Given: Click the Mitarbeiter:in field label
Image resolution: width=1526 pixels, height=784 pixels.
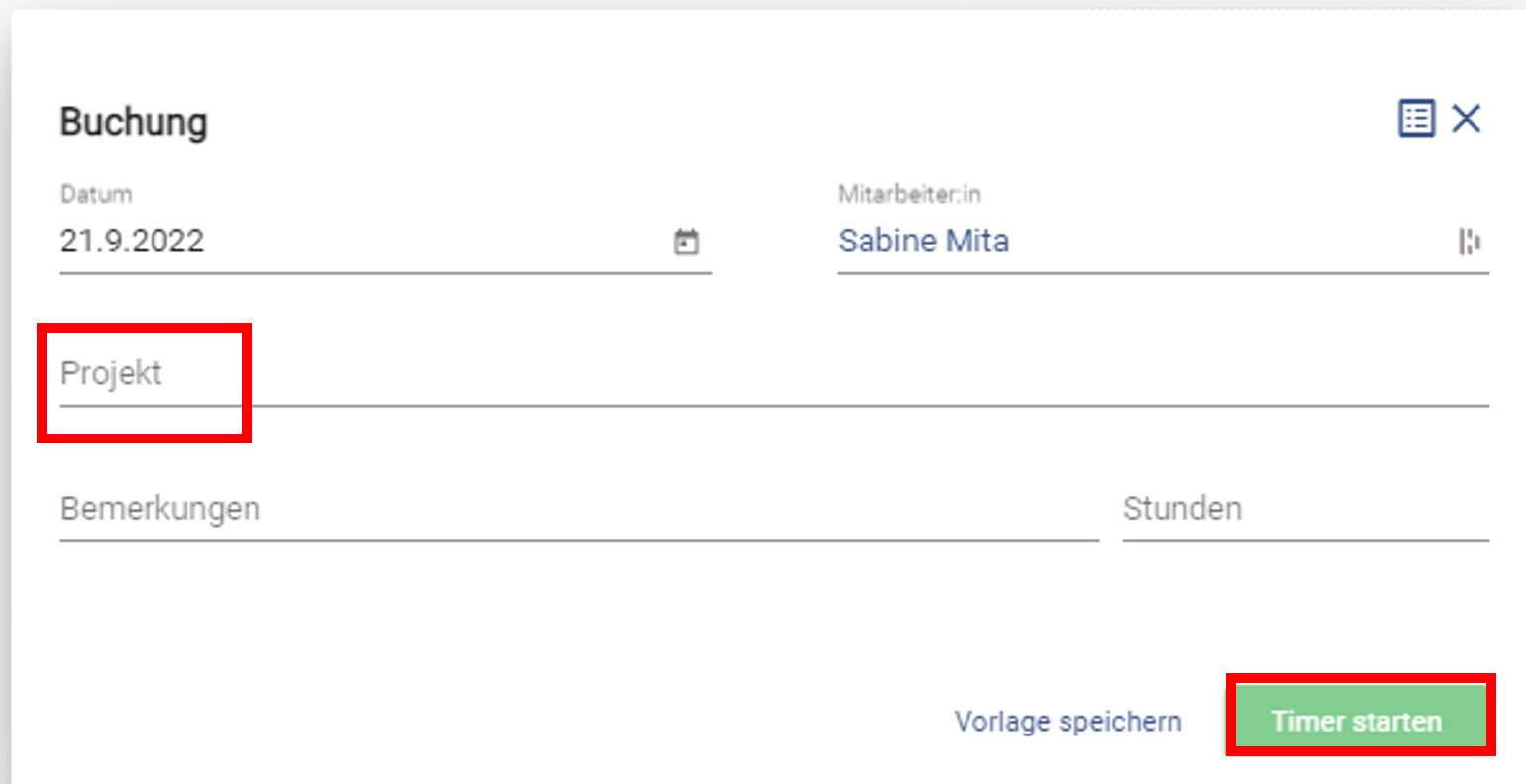Looking at the screenshot, I should [x=909, y=194].
